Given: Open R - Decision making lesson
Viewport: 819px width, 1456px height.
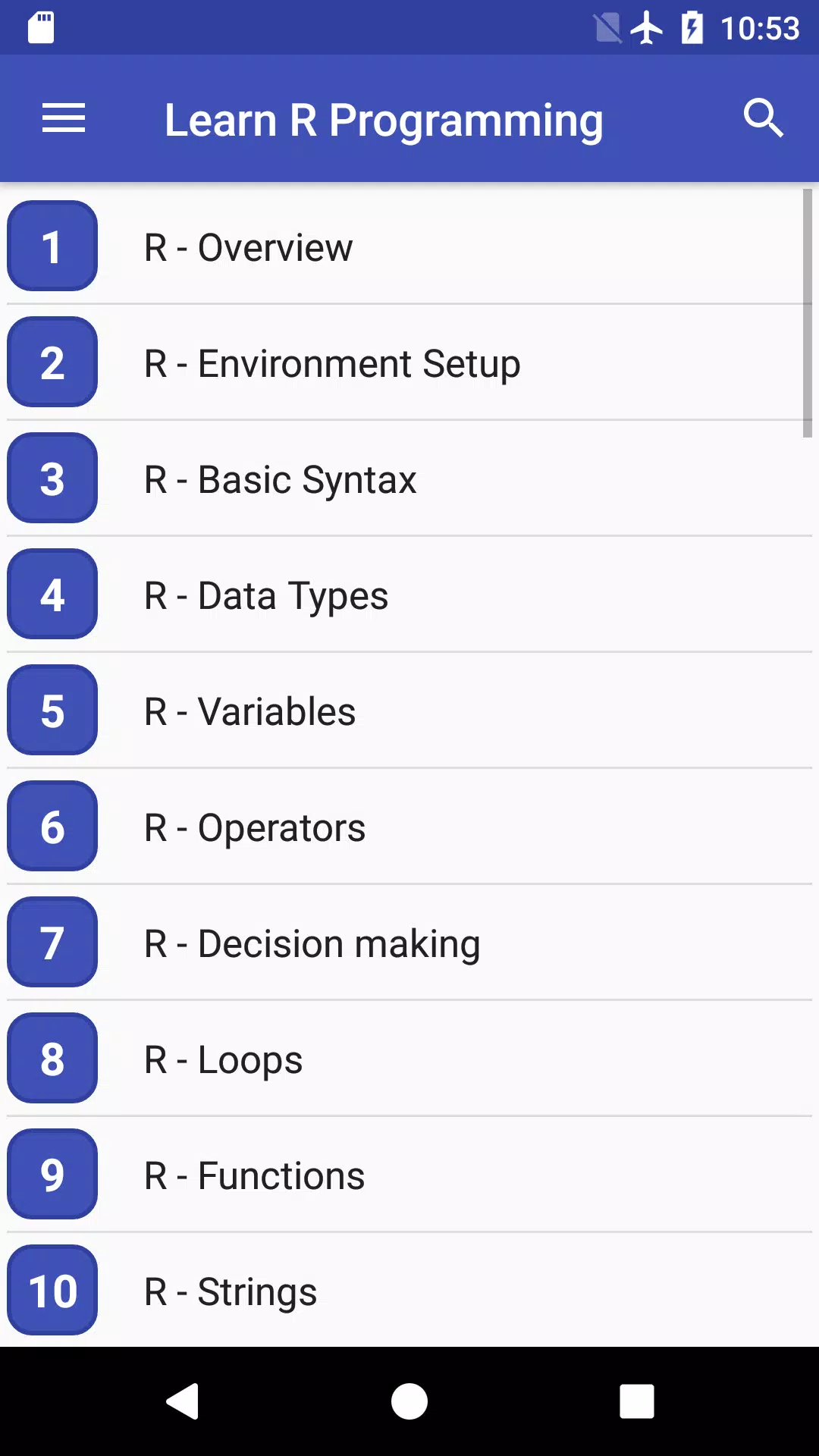Looking at the screenshot, I should tap(409, 943).
